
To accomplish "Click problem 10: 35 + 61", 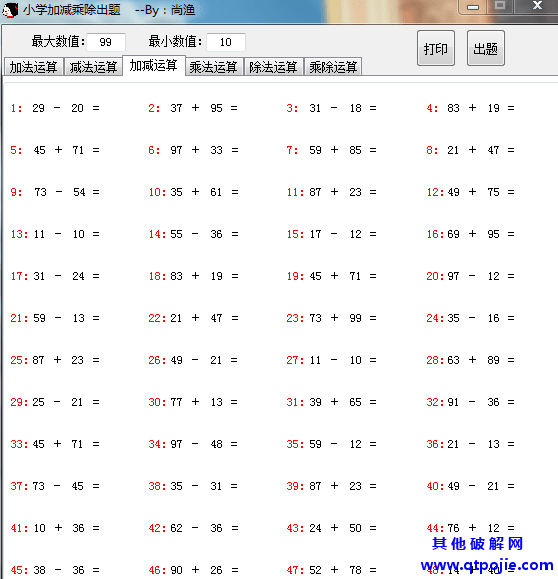I will [x=193, y=192].
